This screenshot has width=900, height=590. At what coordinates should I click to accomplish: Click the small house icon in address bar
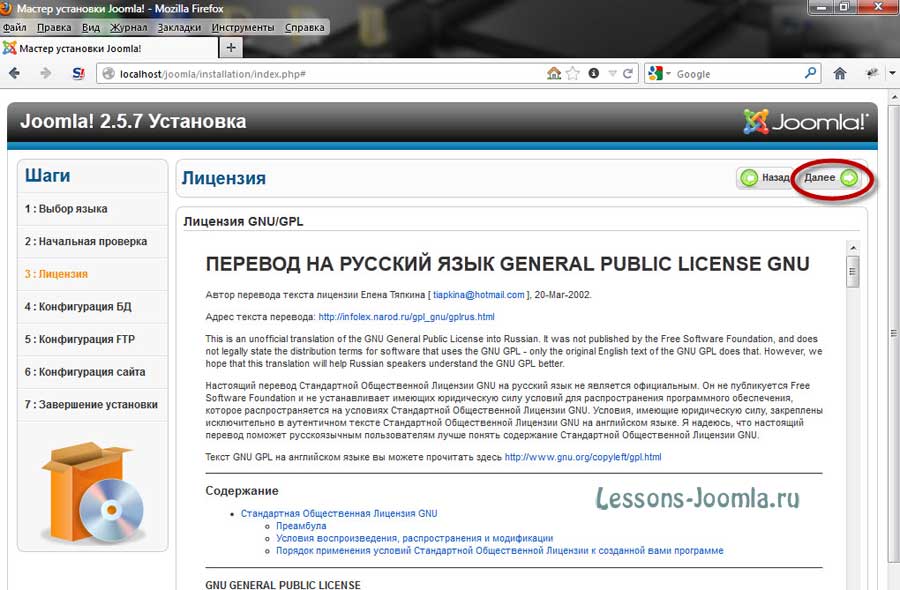[554, 73]
